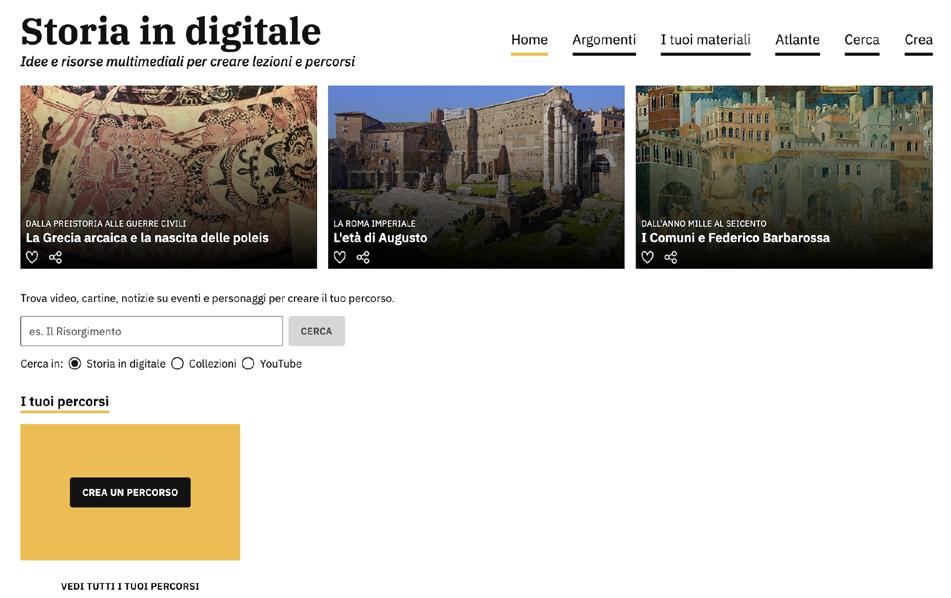Select the Collezioni search radio option

pos(177,363)
